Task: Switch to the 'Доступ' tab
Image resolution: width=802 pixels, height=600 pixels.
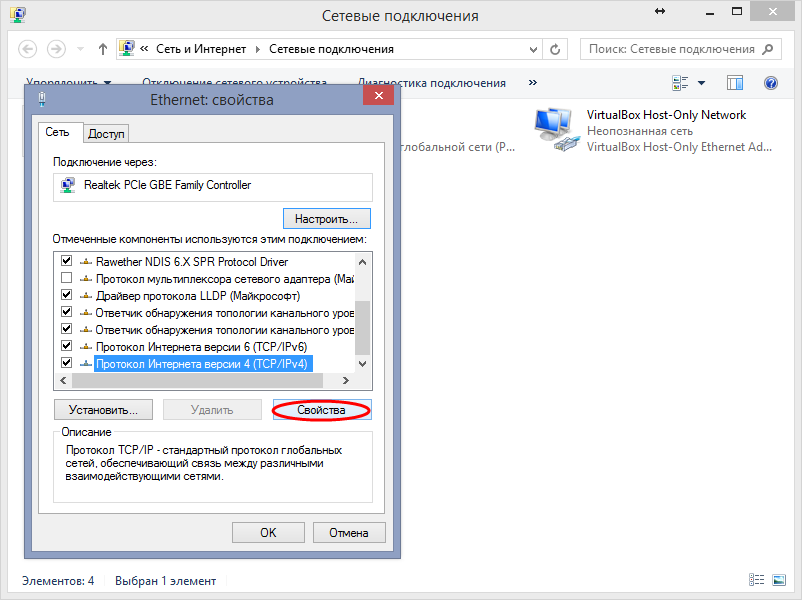Action: [x=106, y=134]
